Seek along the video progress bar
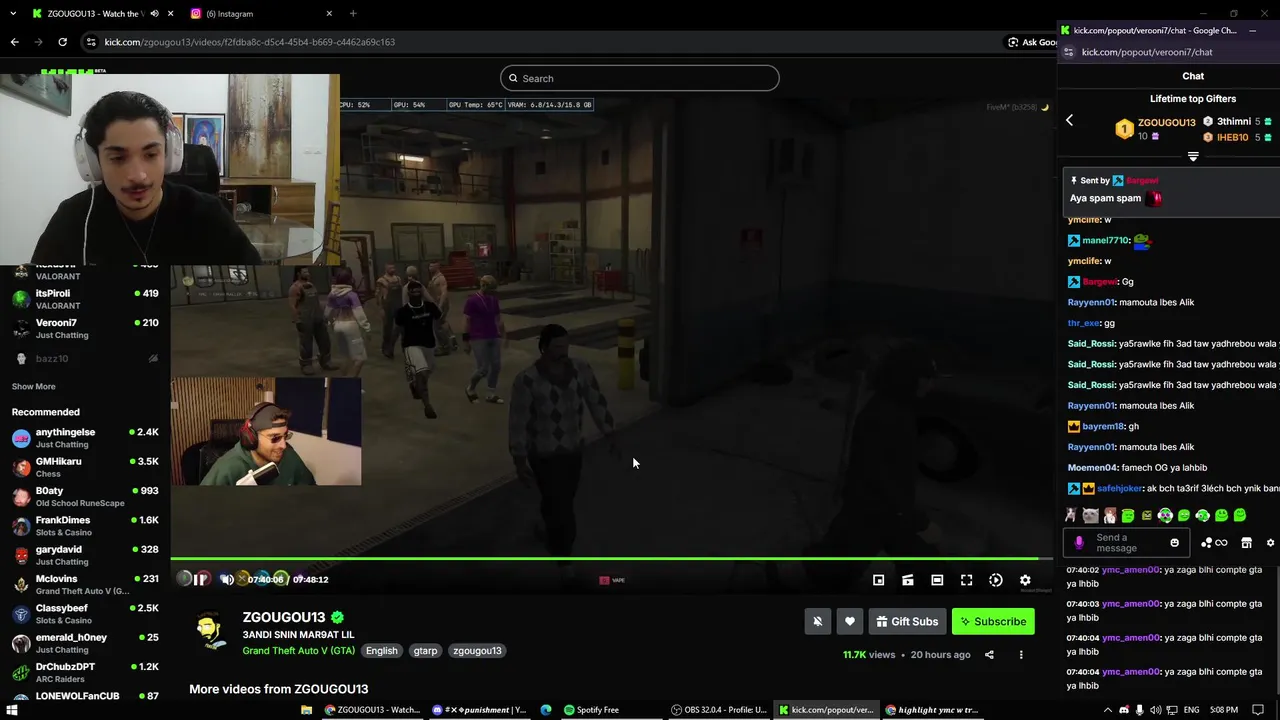Viewport: 1280px width, 720px height. 611,559
